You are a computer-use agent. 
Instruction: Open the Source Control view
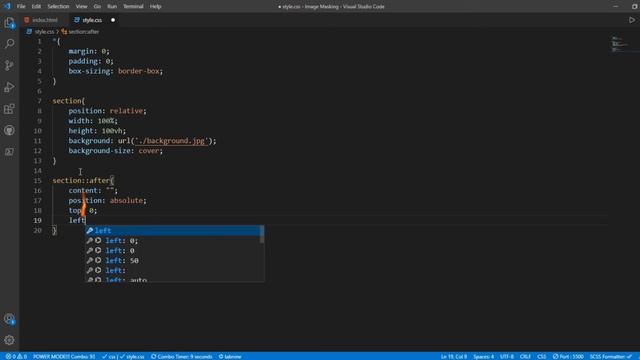pyautogui.click(x=9, y=65)
